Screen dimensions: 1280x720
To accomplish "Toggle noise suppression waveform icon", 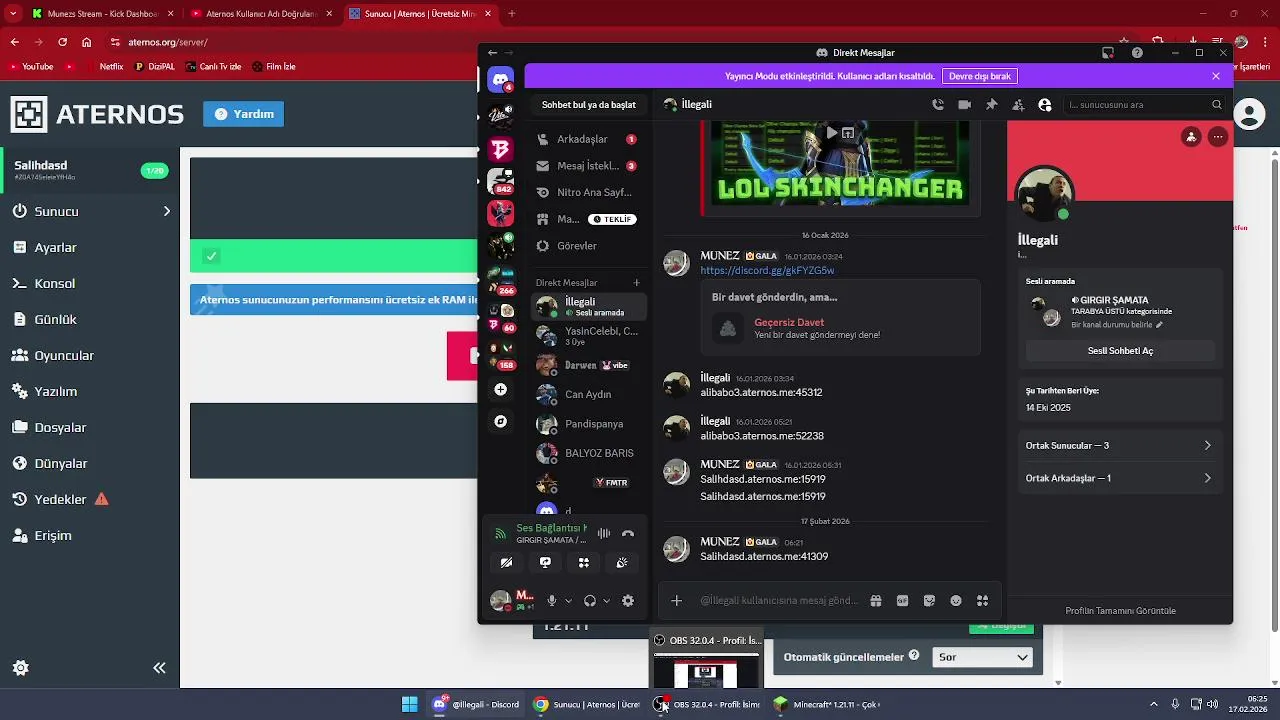I will click(x=604, y=534).
